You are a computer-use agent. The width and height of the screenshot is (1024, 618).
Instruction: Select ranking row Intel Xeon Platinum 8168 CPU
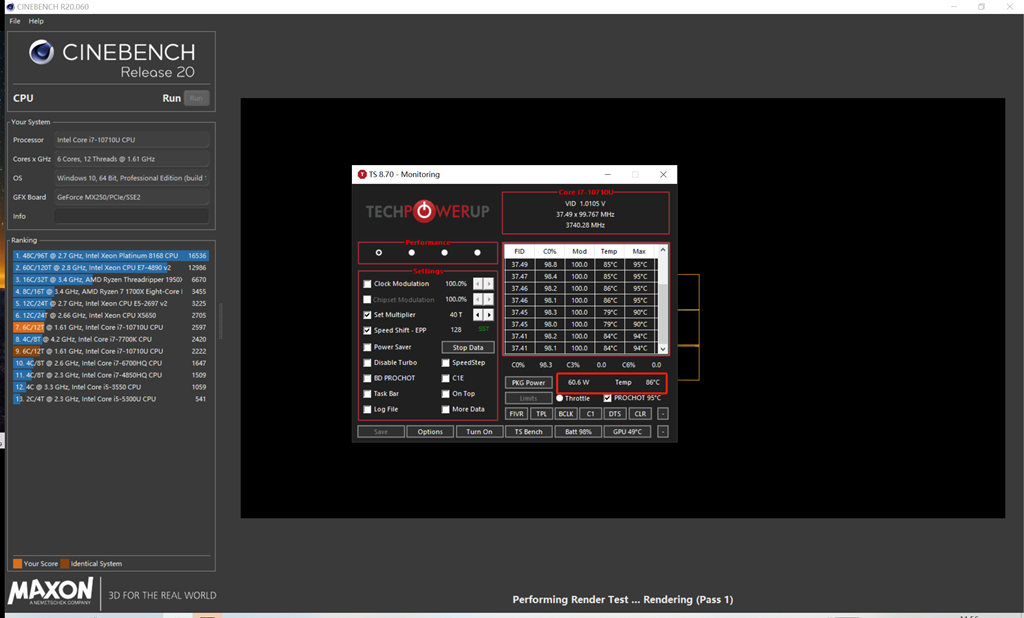(x=110, y=255)
